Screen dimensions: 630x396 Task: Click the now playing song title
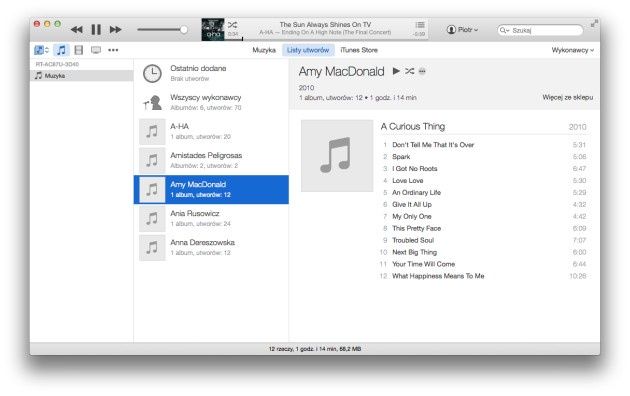[x=325, y=24]
